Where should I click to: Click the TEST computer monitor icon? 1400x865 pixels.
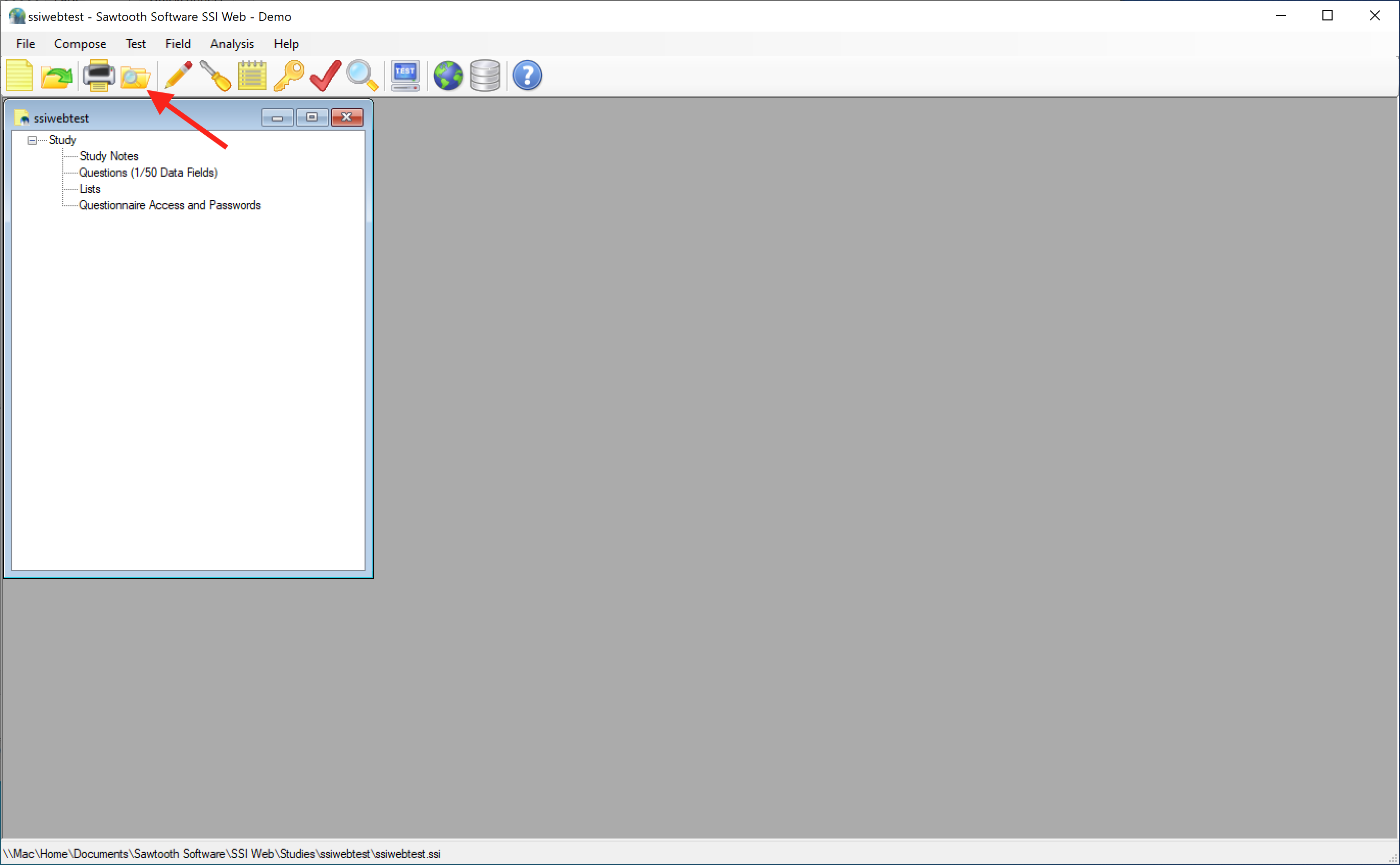point(405,75)
